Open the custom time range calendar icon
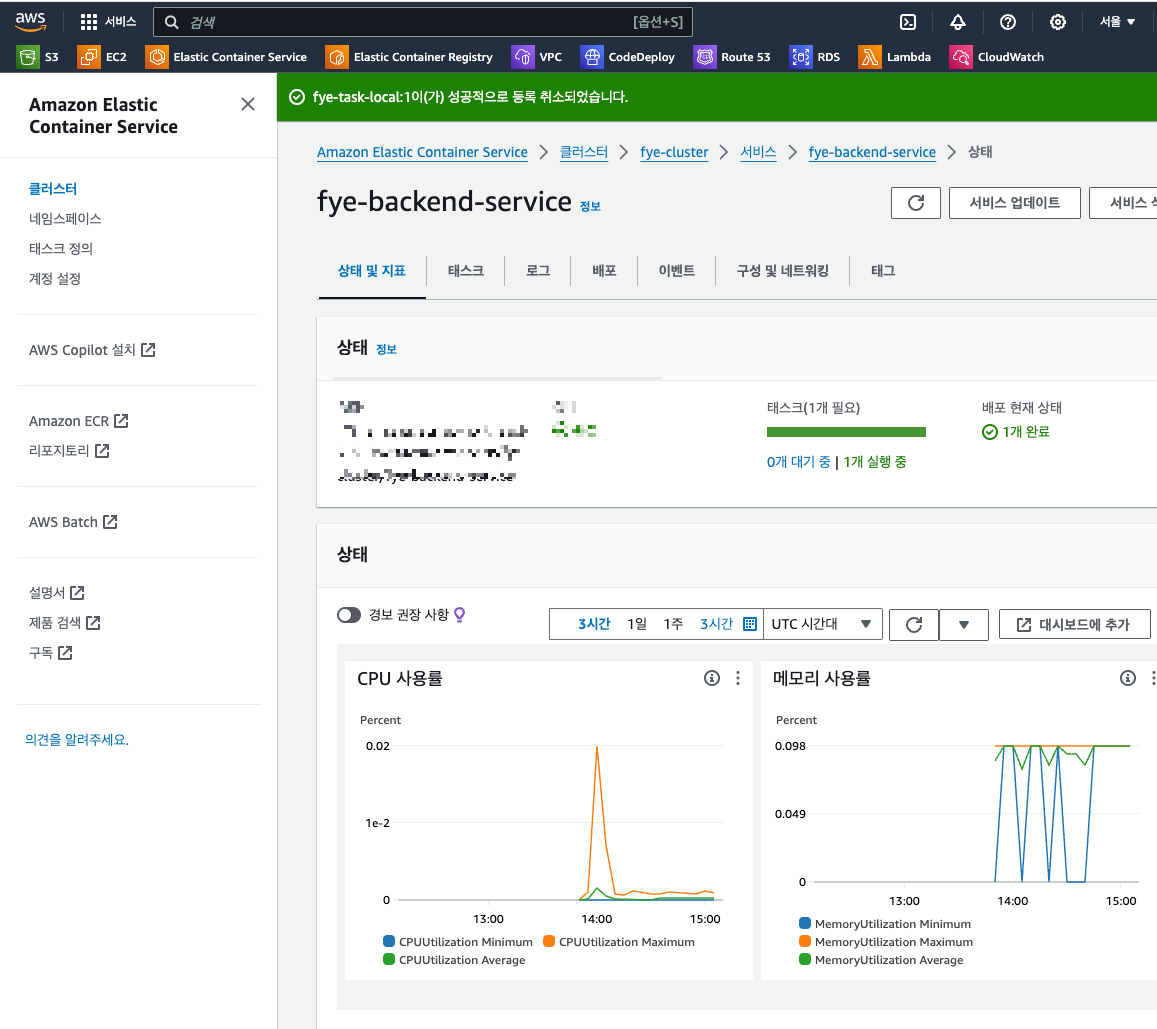Image resolution: width=1157 pixels, height=1029 pixels. coord(750,624)
